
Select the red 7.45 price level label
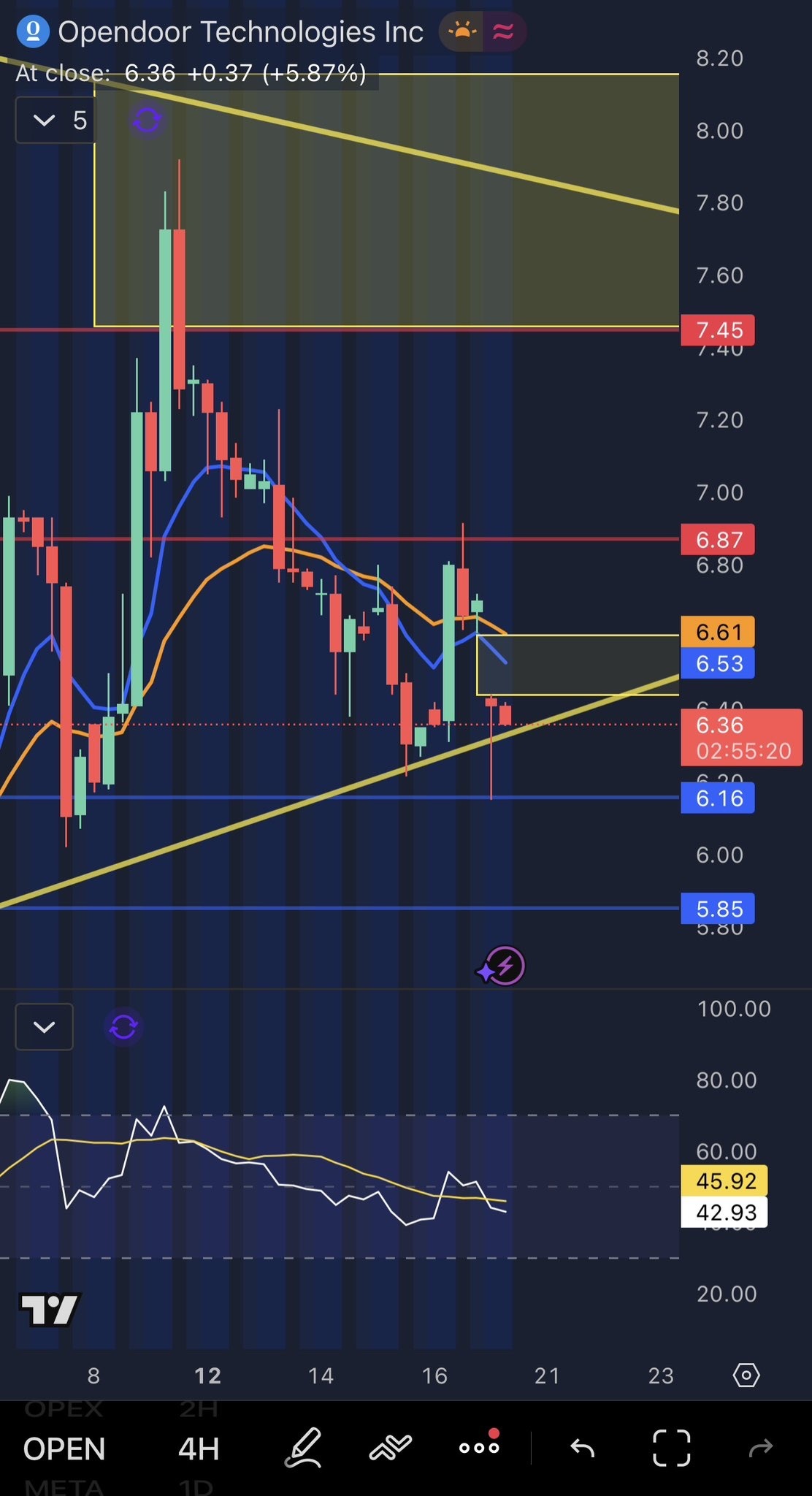[717, 330]
